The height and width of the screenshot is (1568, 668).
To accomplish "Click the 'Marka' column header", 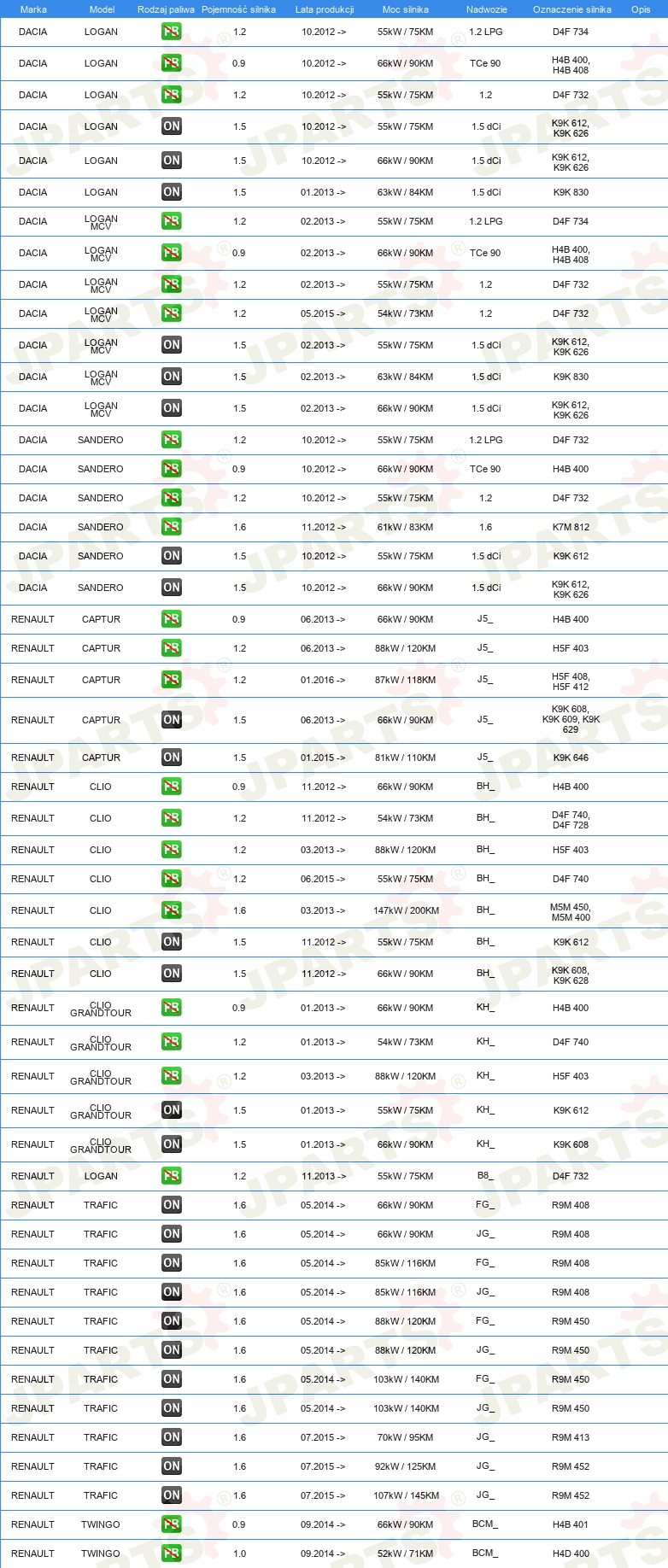I will coord(33,9).
